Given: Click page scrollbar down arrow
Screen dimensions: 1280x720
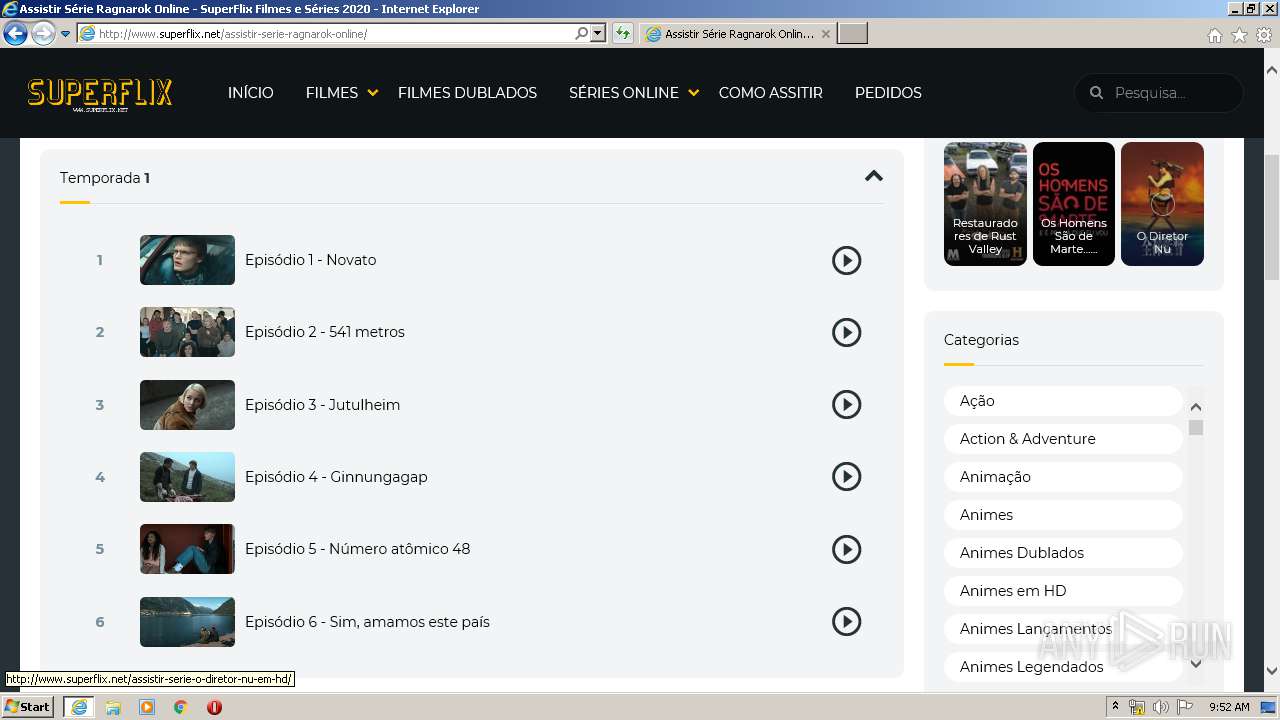Looking at the screenshot, I should coord(1272,671).
